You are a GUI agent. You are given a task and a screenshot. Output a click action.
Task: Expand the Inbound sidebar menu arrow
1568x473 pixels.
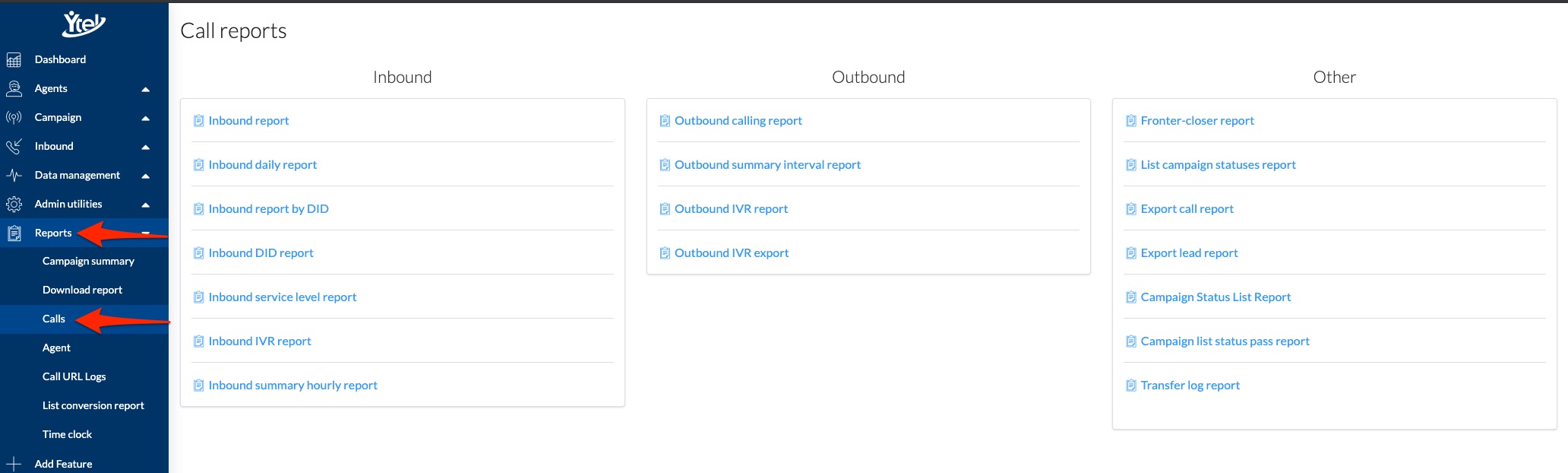[145, 147]
